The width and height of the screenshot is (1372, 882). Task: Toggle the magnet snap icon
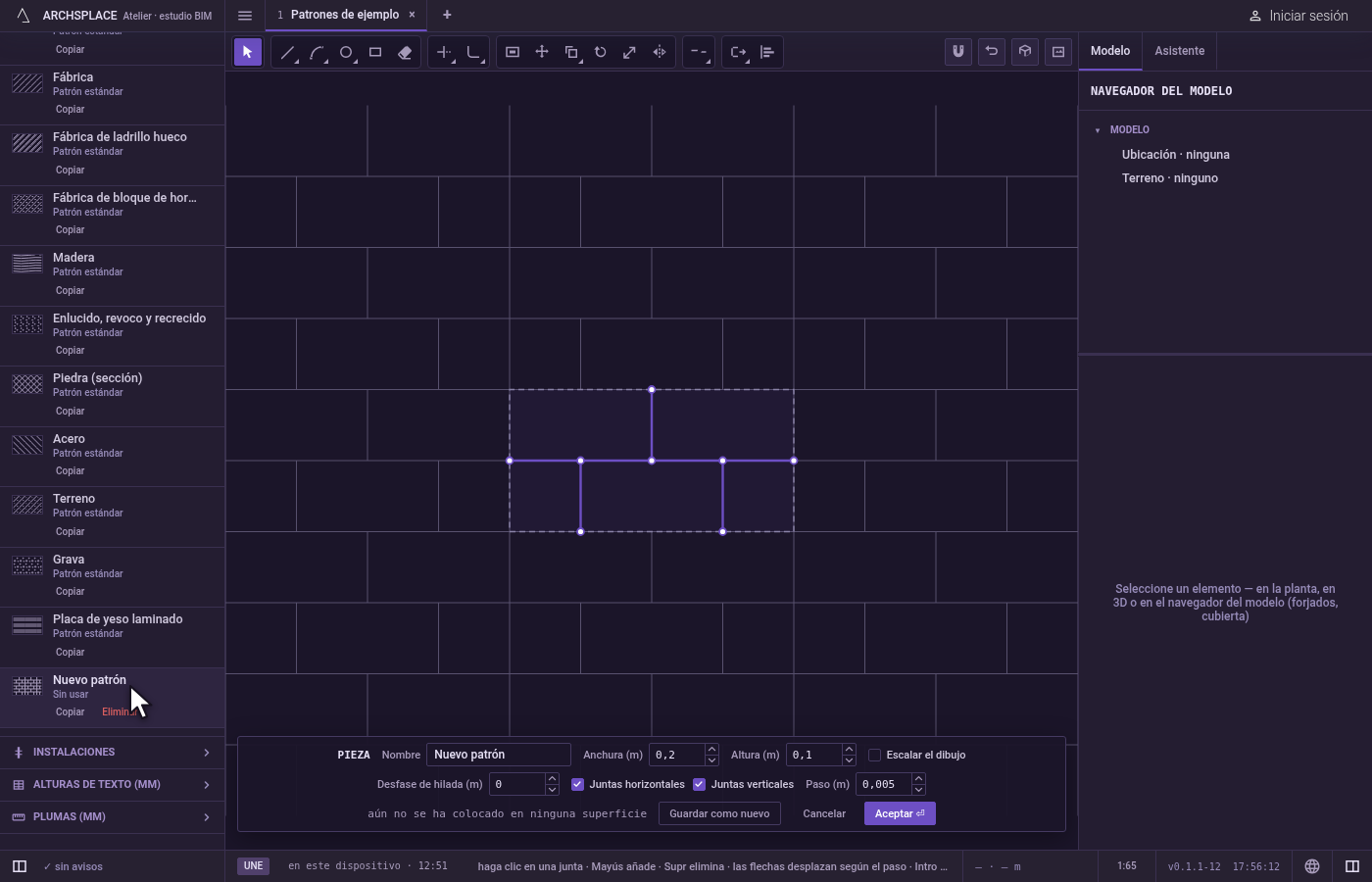[958, 52]
